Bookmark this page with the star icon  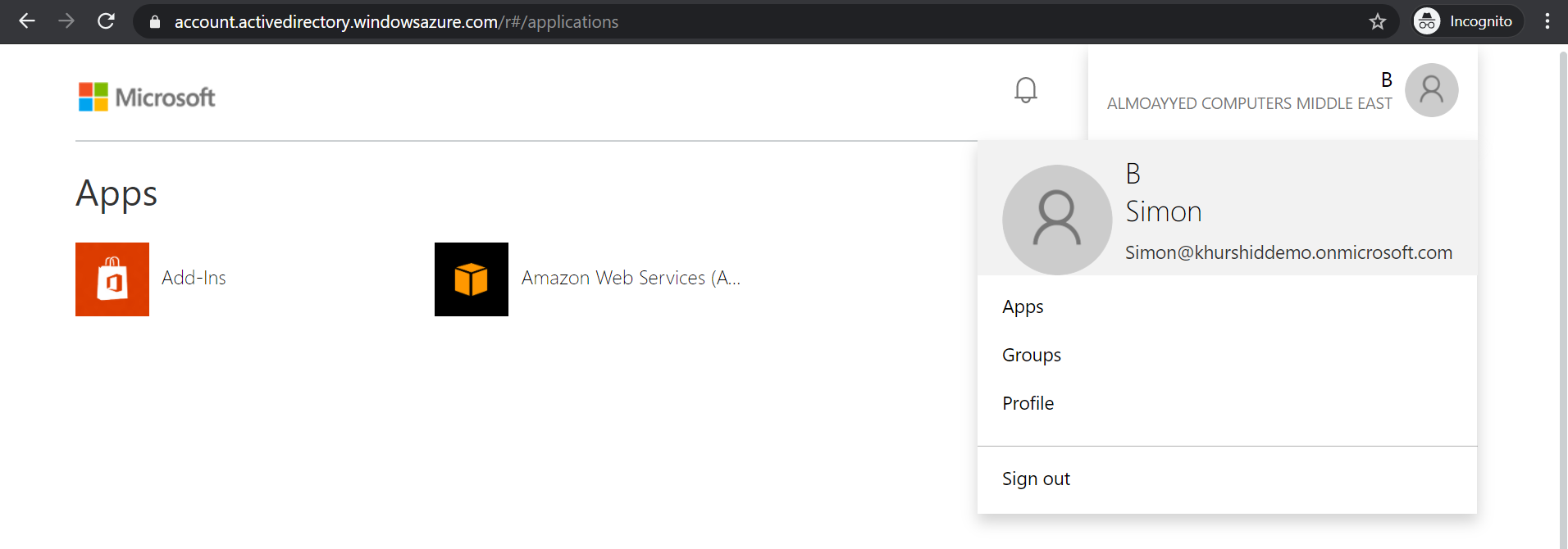click(1377, 22)
